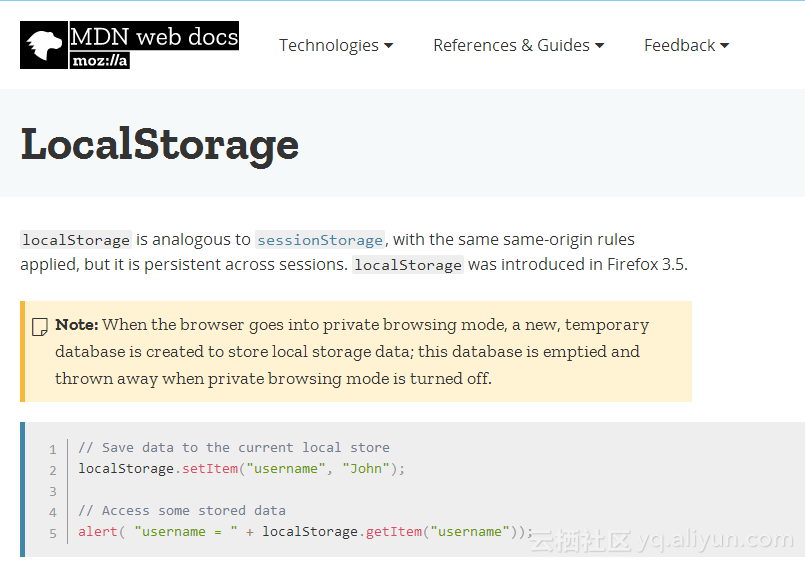Click getItem in the code sample

tap(393, 531)
